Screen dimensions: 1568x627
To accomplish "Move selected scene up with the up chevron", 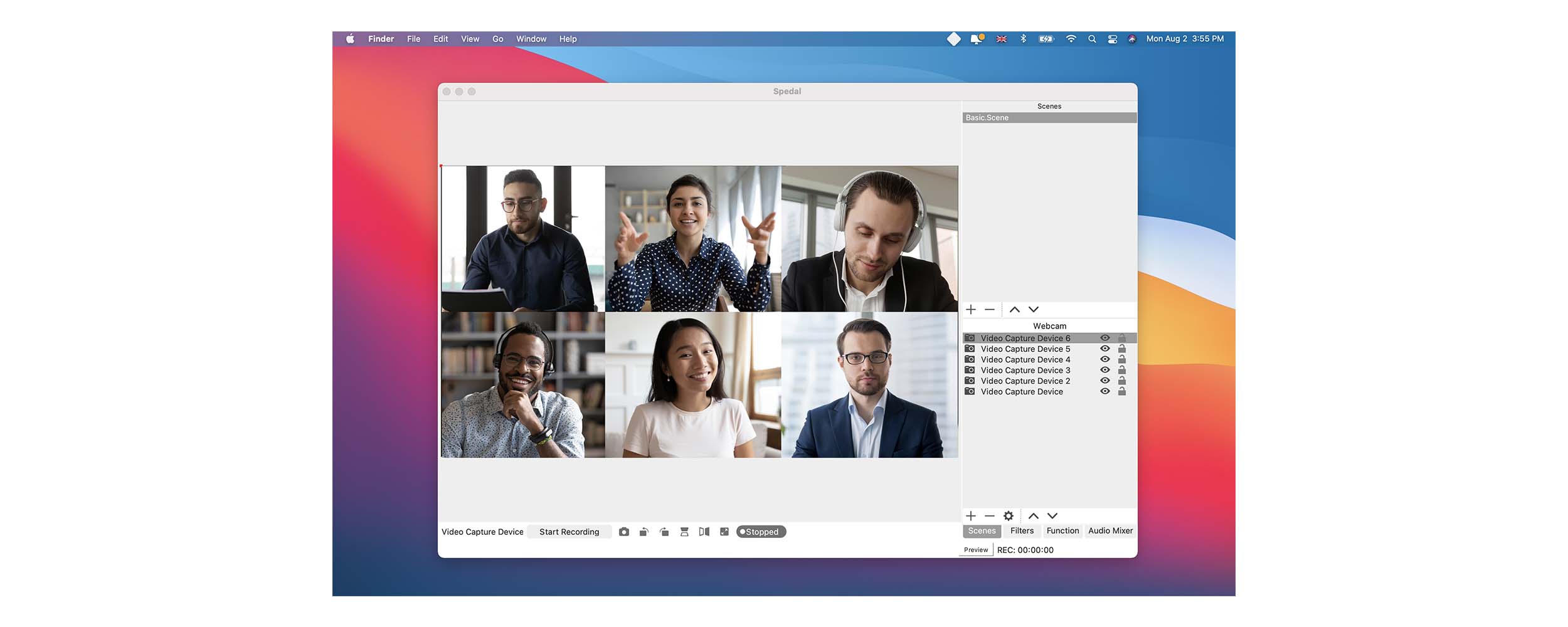I will (1015, 310).
